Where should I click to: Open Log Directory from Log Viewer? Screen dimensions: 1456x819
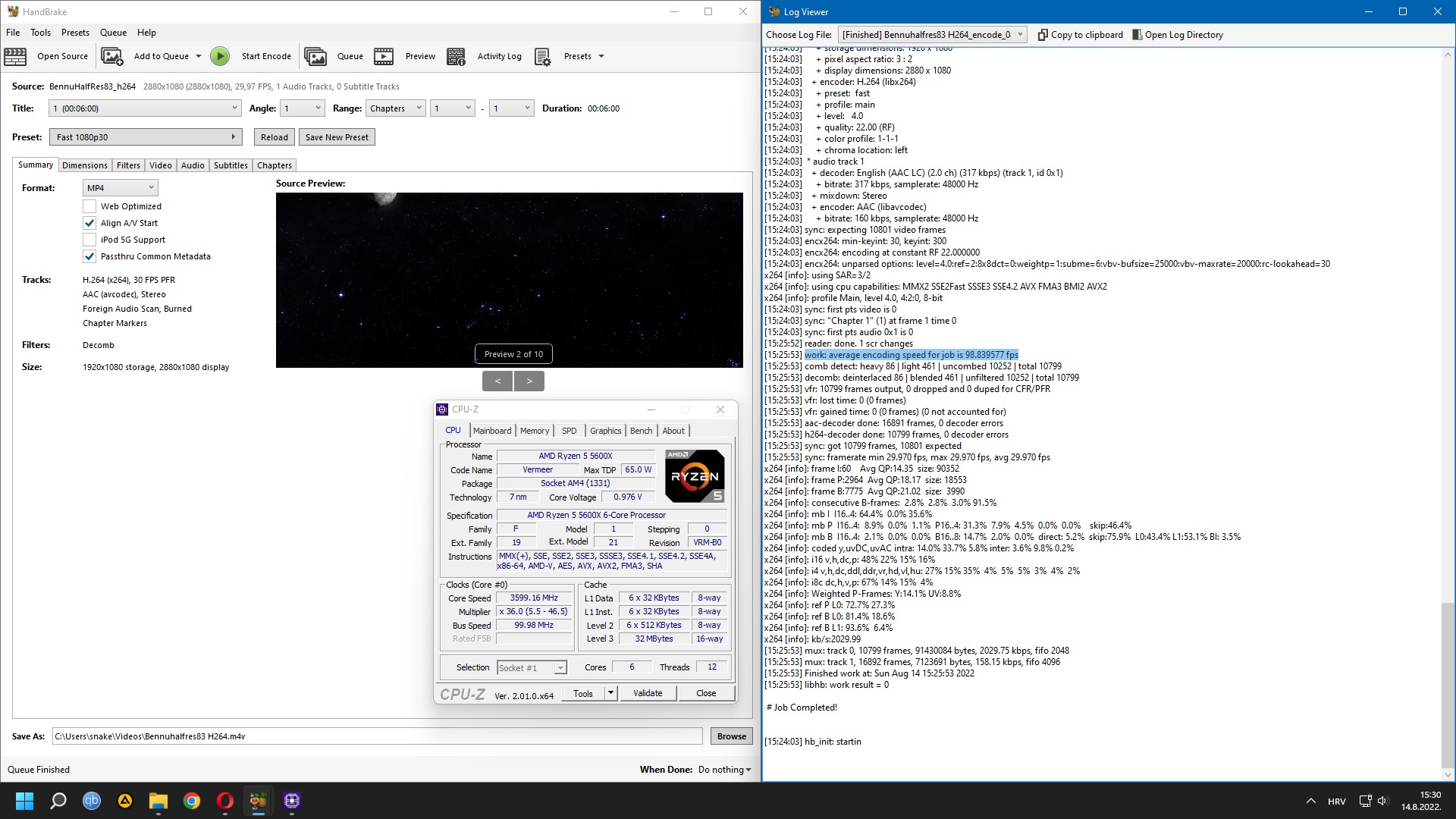(x=1177, y=35)
